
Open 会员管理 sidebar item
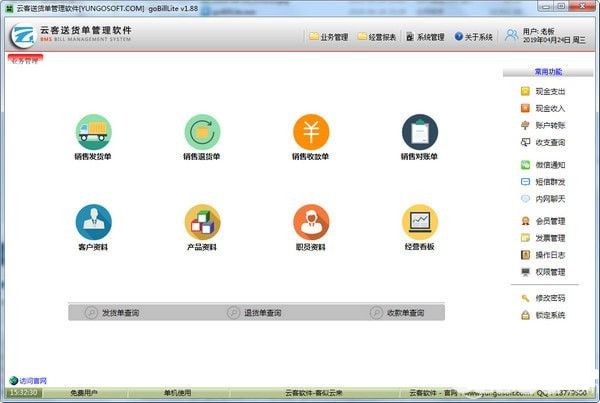pyautogui.click(x=543, y=221)
